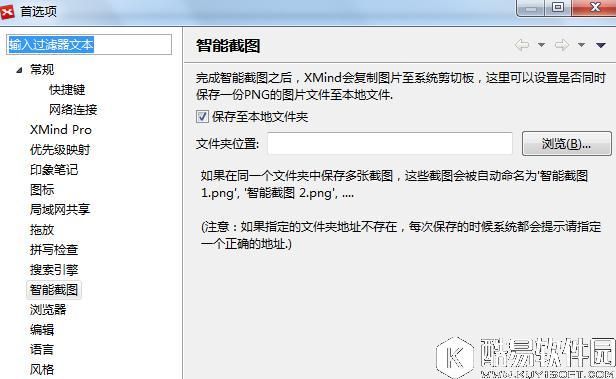Minimize the 首选项 window
Viewport: 616px width, 379px height.
(x=531, y=7)
